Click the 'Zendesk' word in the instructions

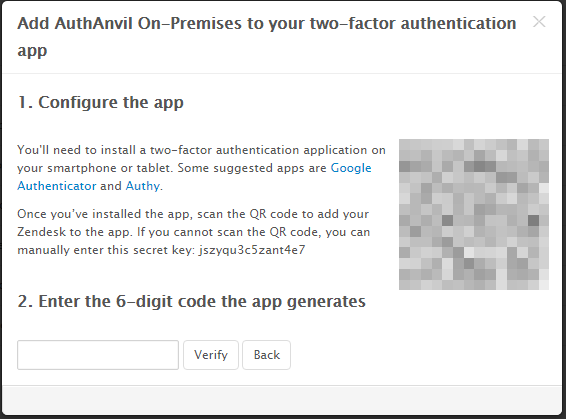(42, 232)
